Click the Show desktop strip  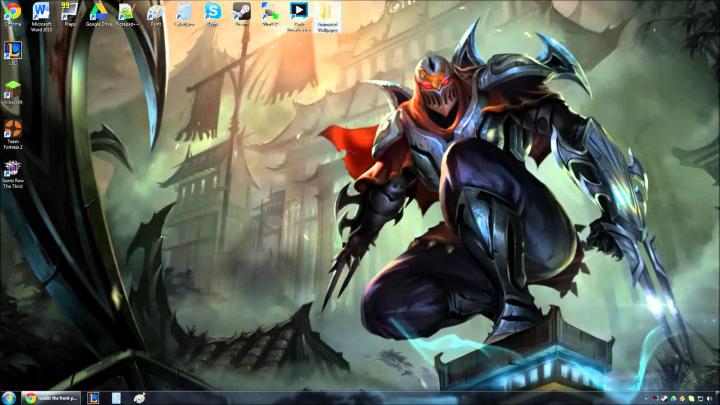tap(718, 398)
